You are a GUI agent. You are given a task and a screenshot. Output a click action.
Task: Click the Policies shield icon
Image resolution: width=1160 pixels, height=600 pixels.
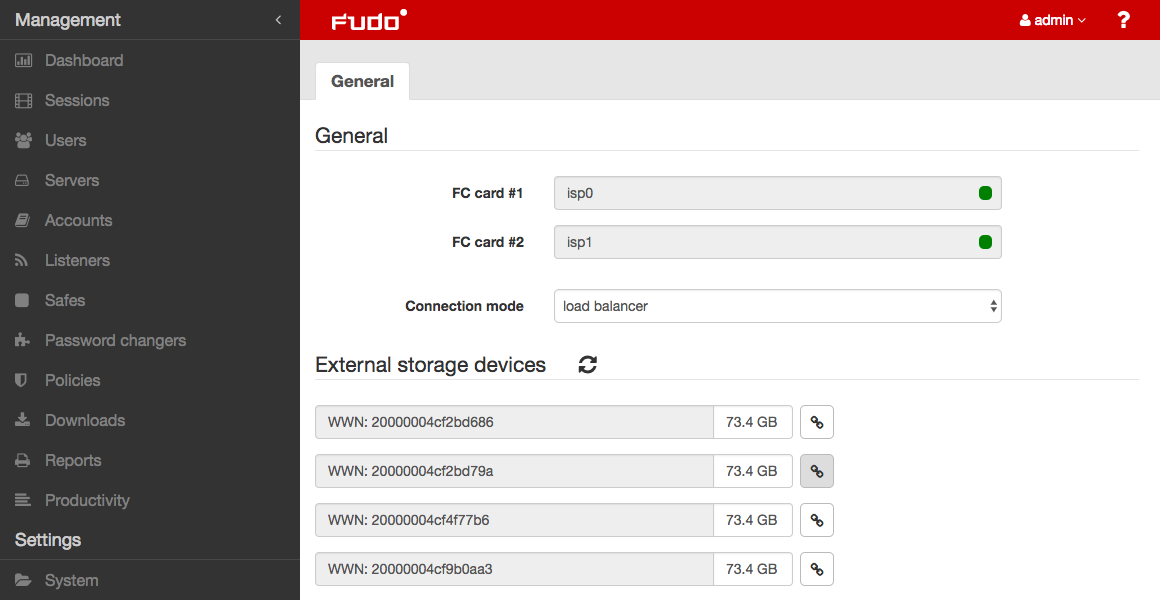[x=21, y=380]
